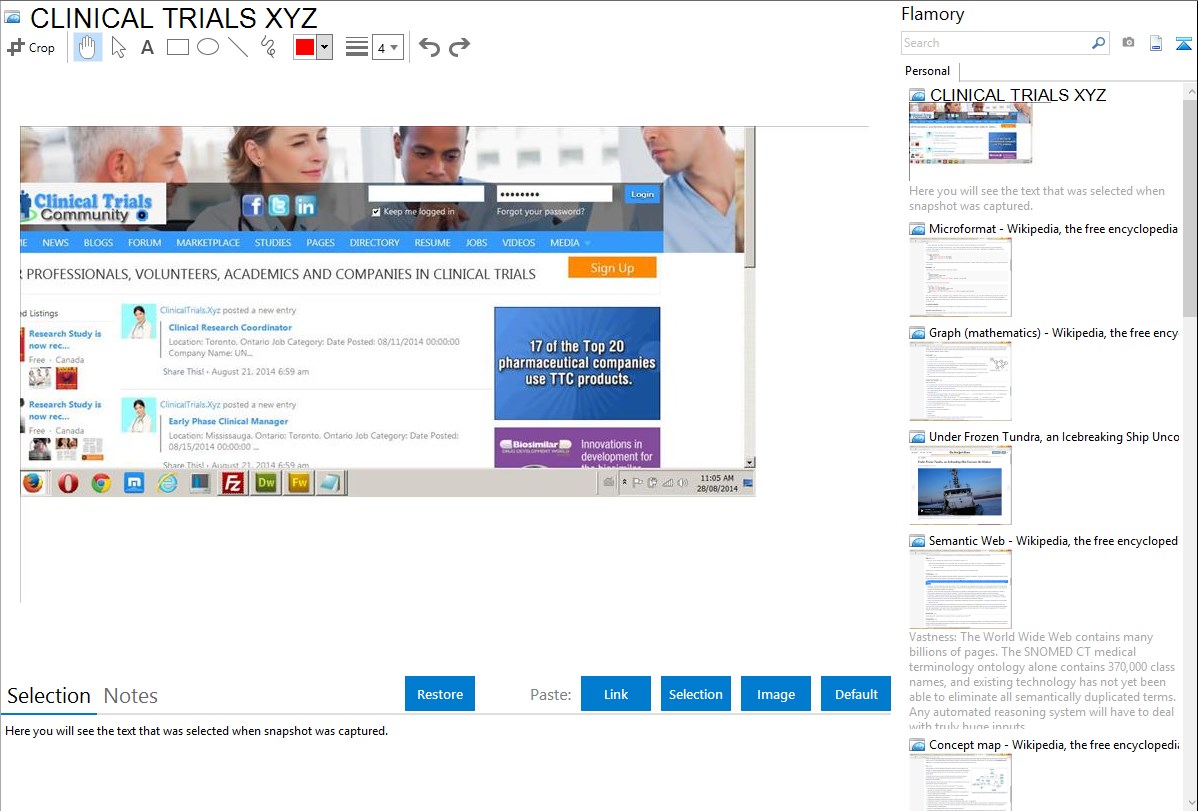Click the LinkedIn icon in the snapshot
Image resolution: width=1198 pixels, height=811 pixels.
point(305,206)
